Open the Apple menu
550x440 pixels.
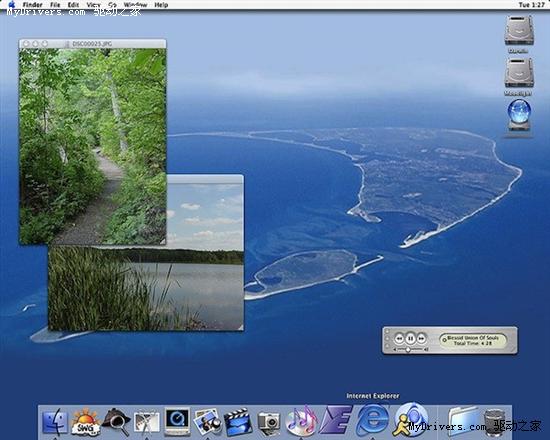tap(12, 5)
